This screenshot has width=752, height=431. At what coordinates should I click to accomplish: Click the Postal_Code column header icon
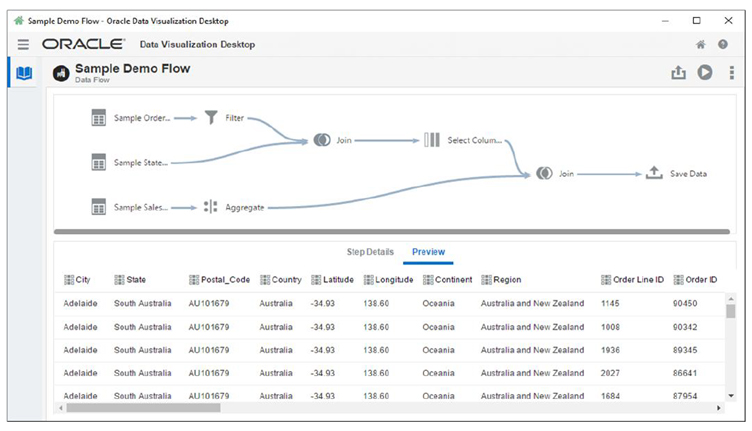pos(194,280)
